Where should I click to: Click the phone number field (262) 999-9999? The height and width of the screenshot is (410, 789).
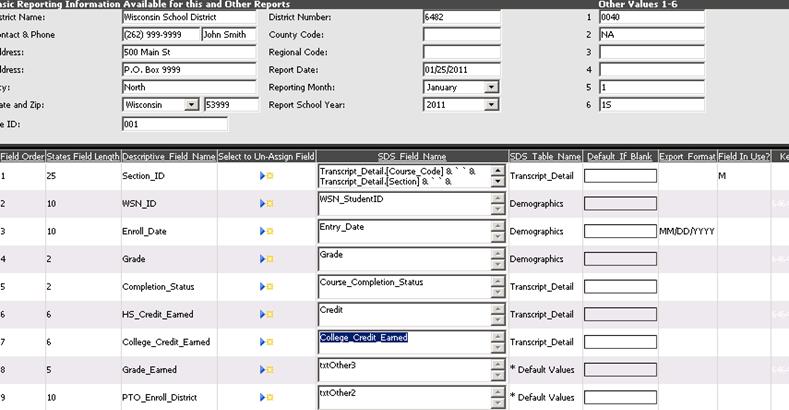click(x=161, y=35)
